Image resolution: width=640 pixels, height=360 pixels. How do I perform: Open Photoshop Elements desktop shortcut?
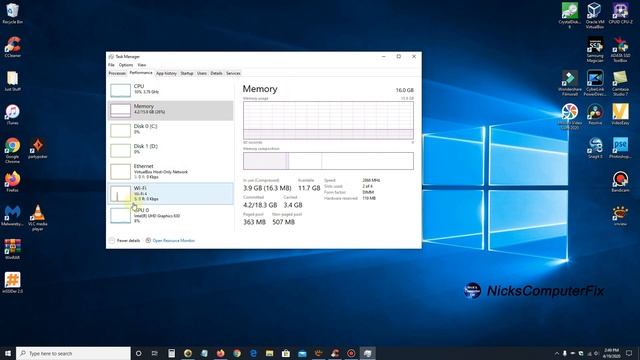point(620,148)
